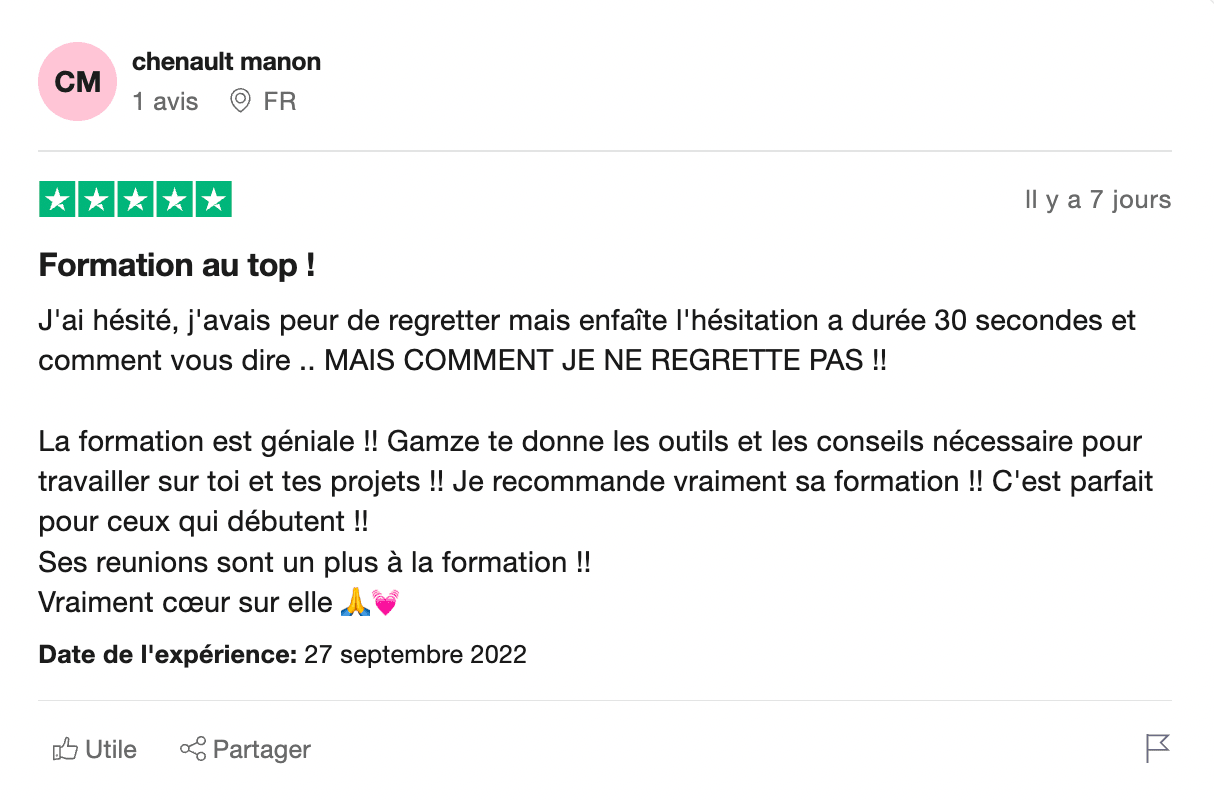Click the thumbs-up icon beside Utile

[65, 748]
